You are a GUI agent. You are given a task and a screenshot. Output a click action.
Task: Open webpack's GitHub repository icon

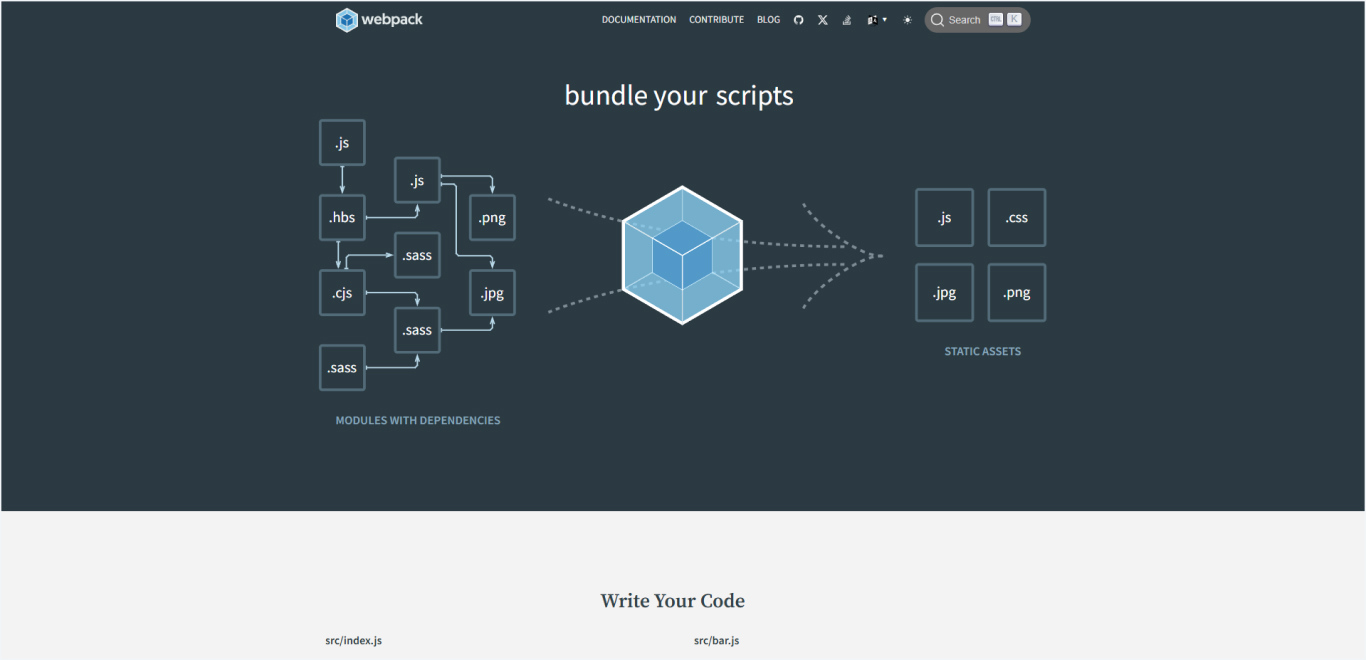(x=798, y=19)
